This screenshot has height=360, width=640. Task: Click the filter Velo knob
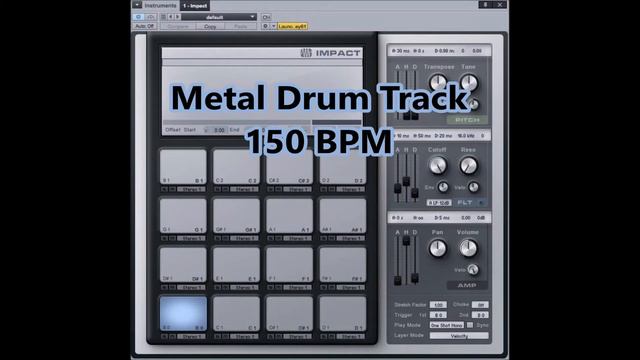coord(473,187)
